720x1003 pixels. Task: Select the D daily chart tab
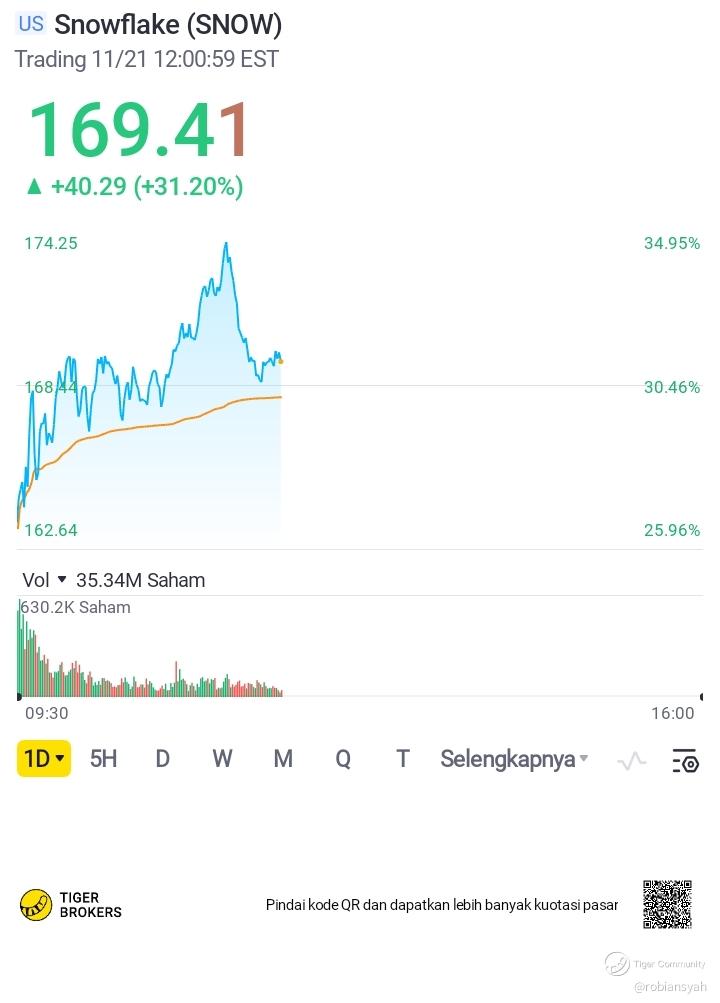coord(163,759)
